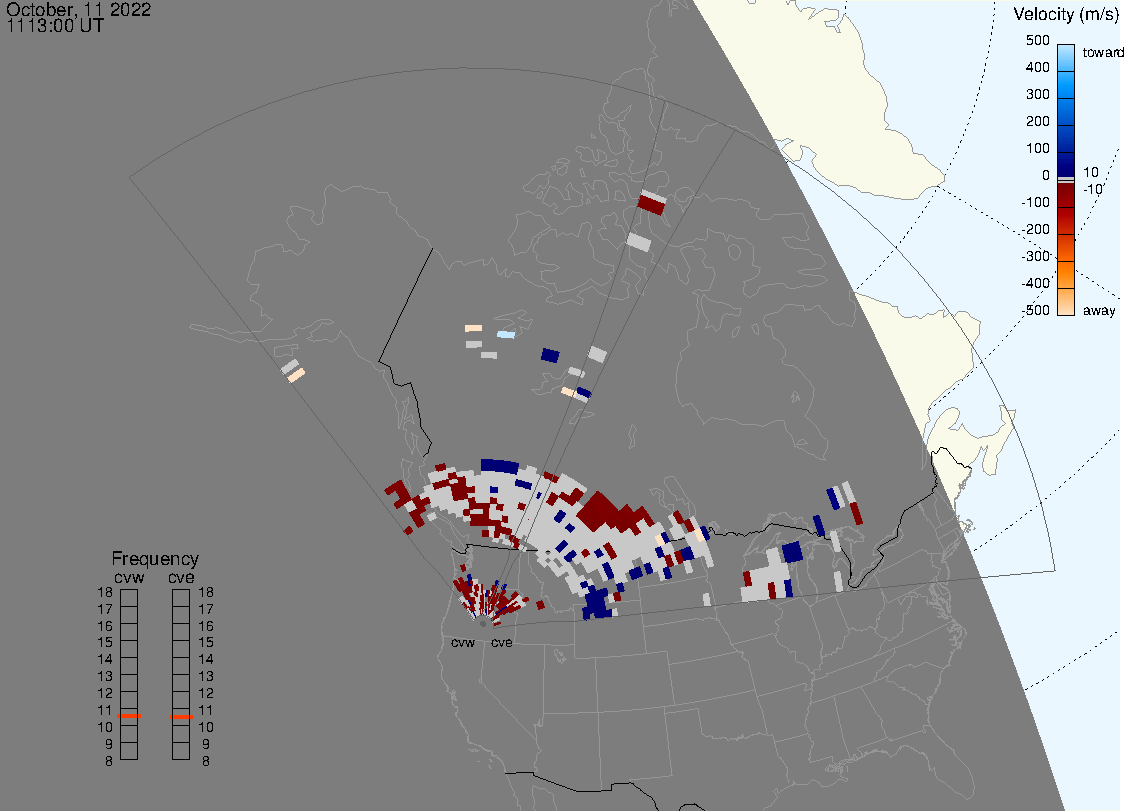
Task: Click the 500 tick label on the velocity scale
Action: (x=1038, y=40)
